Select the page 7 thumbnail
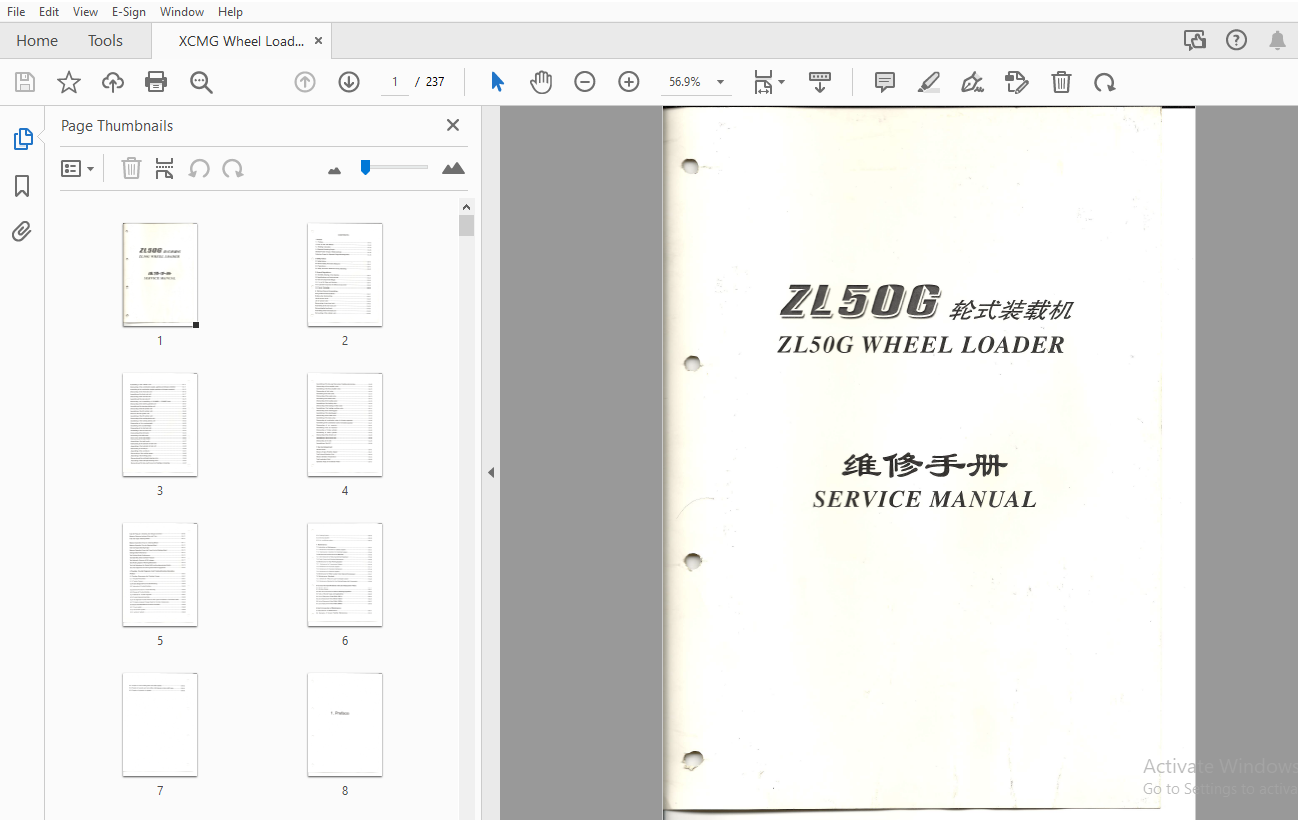The image size is (1298, 820). tap(160, 725)
